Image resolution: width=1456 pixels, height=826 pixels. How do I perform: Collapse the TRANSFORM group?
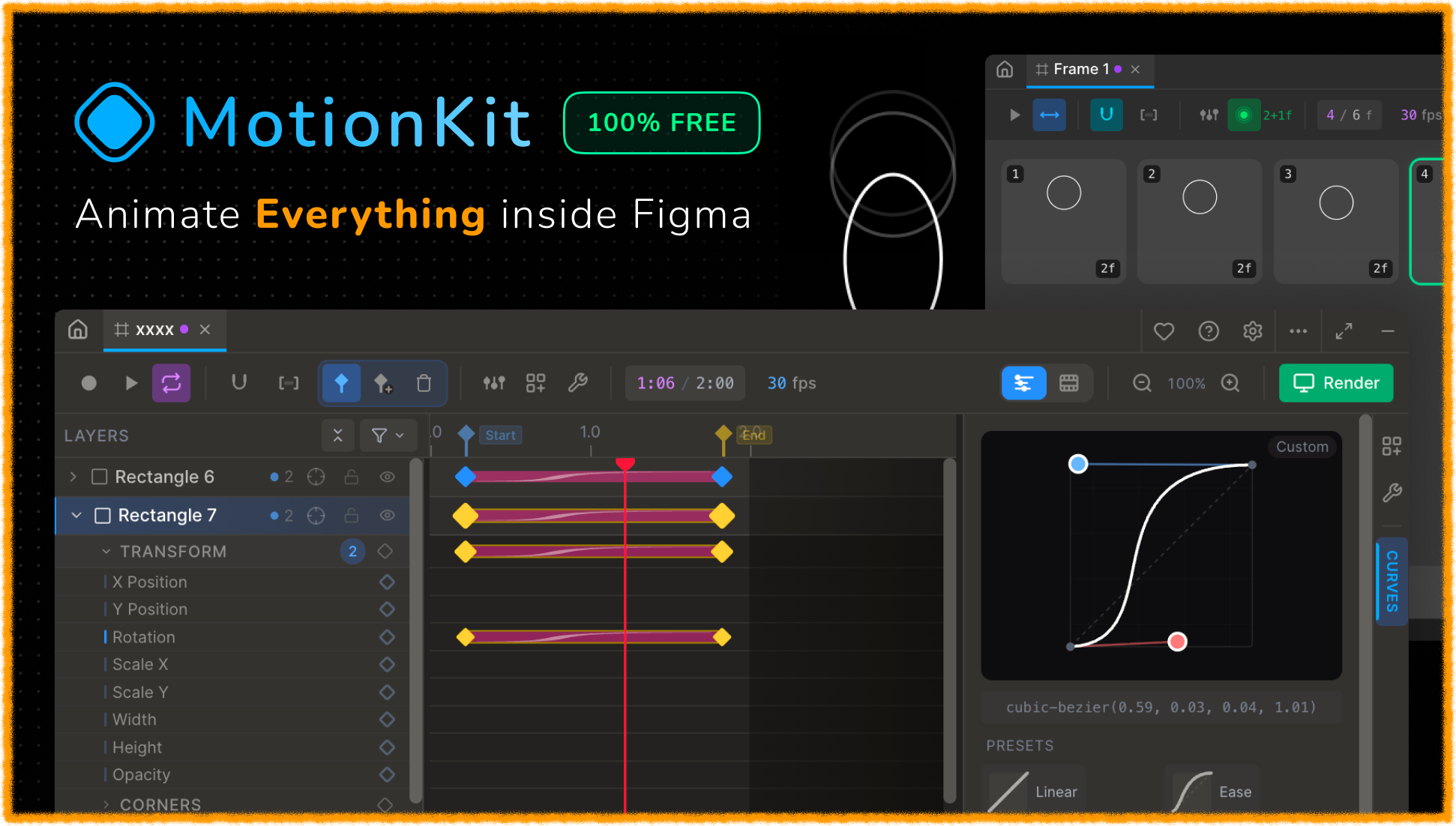coord(106,552)
